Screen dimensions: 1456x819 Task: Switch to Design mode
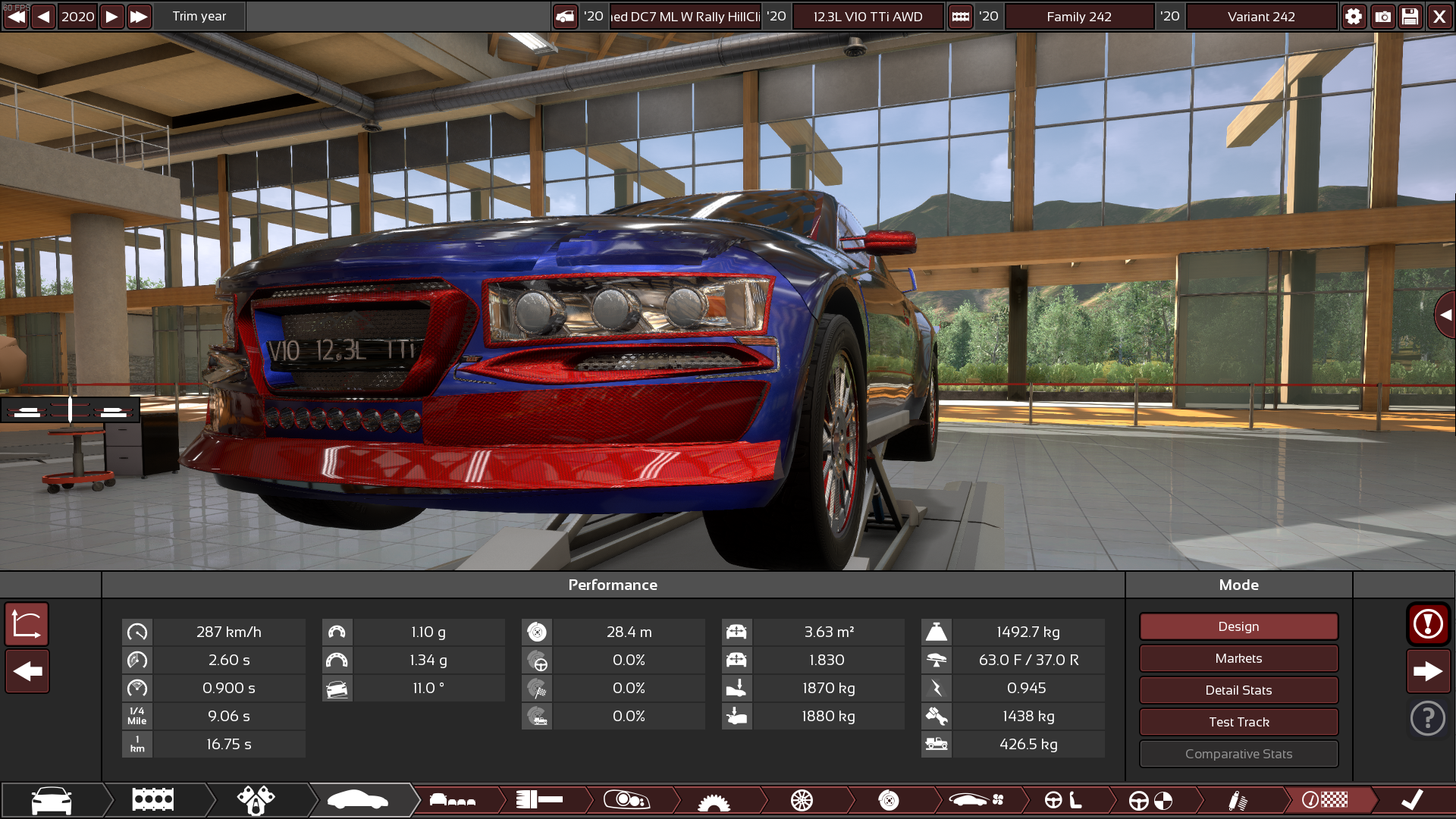pos(1238,626)
